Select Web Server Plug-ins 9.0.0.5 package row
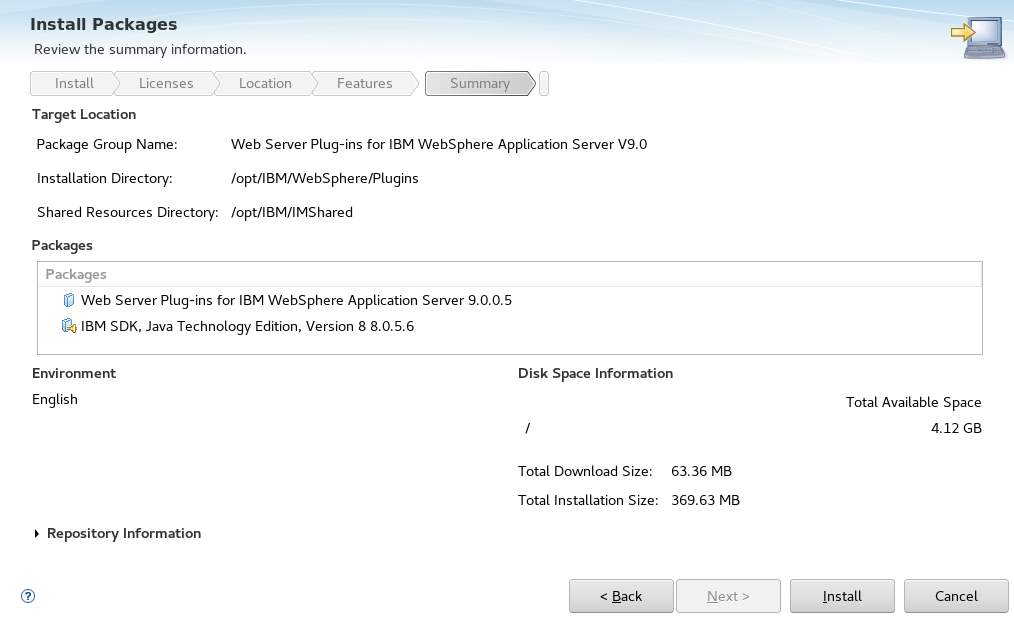 click(510, 300)
